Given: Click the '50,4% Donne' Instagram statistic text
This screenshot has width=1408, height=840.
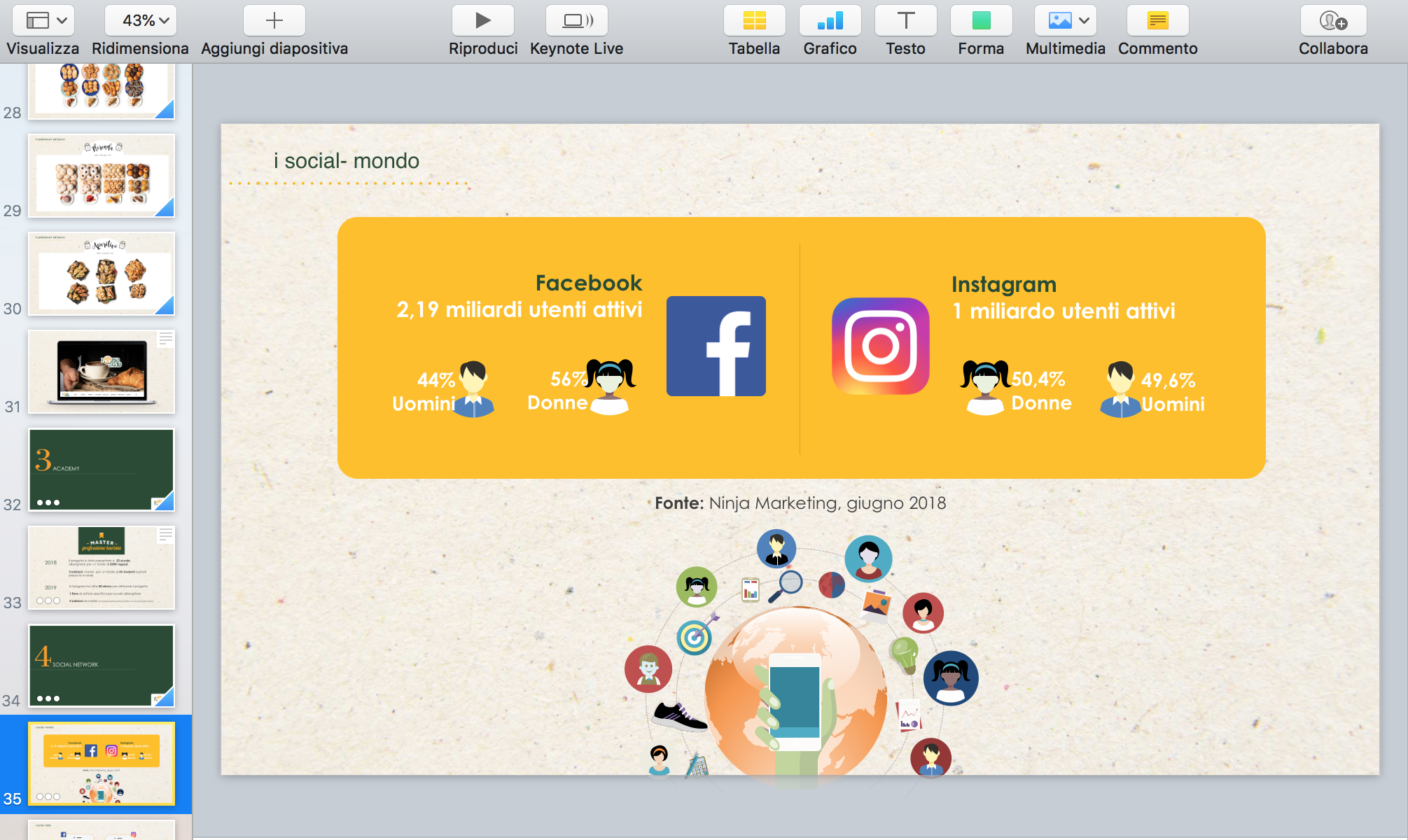Looking at the screenshot, I should (1042, 391).
